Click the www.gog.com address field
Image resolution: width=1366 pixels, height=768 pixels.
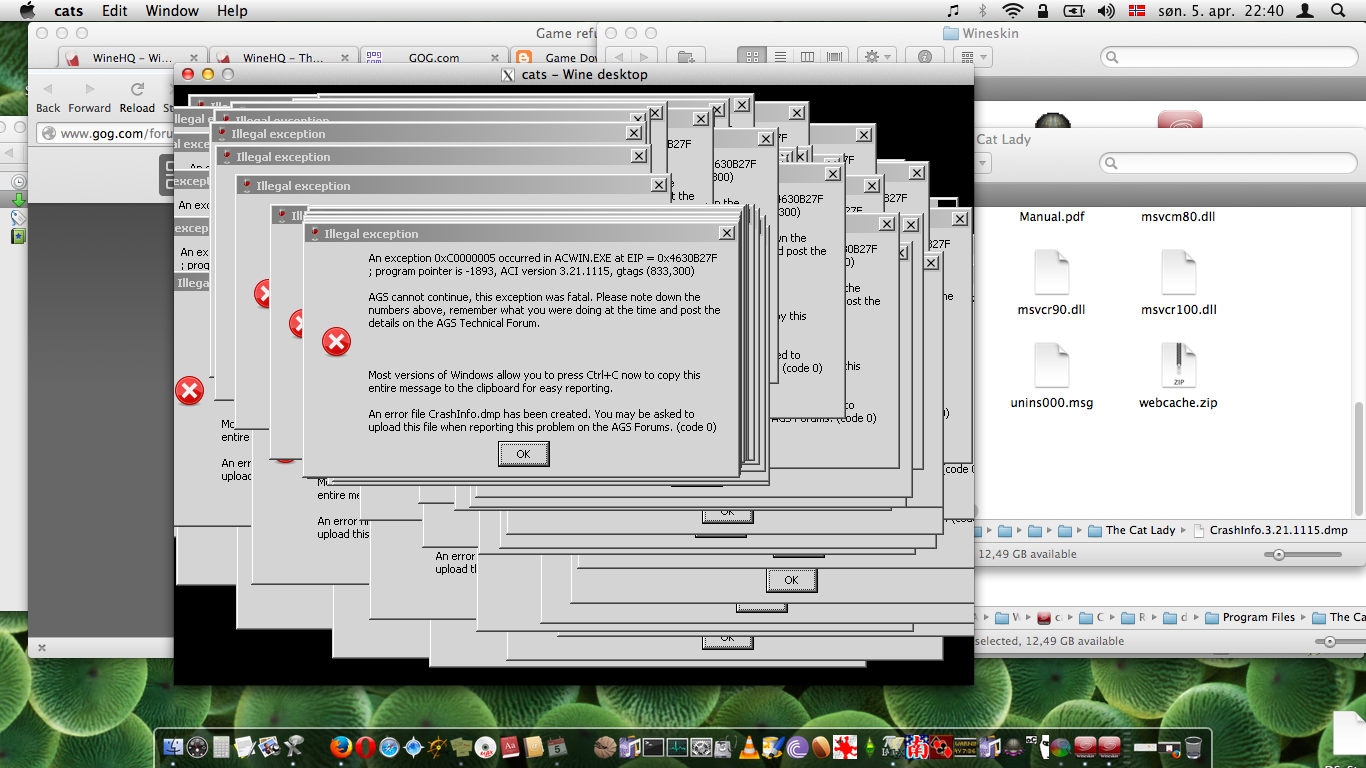coord(105,133)
